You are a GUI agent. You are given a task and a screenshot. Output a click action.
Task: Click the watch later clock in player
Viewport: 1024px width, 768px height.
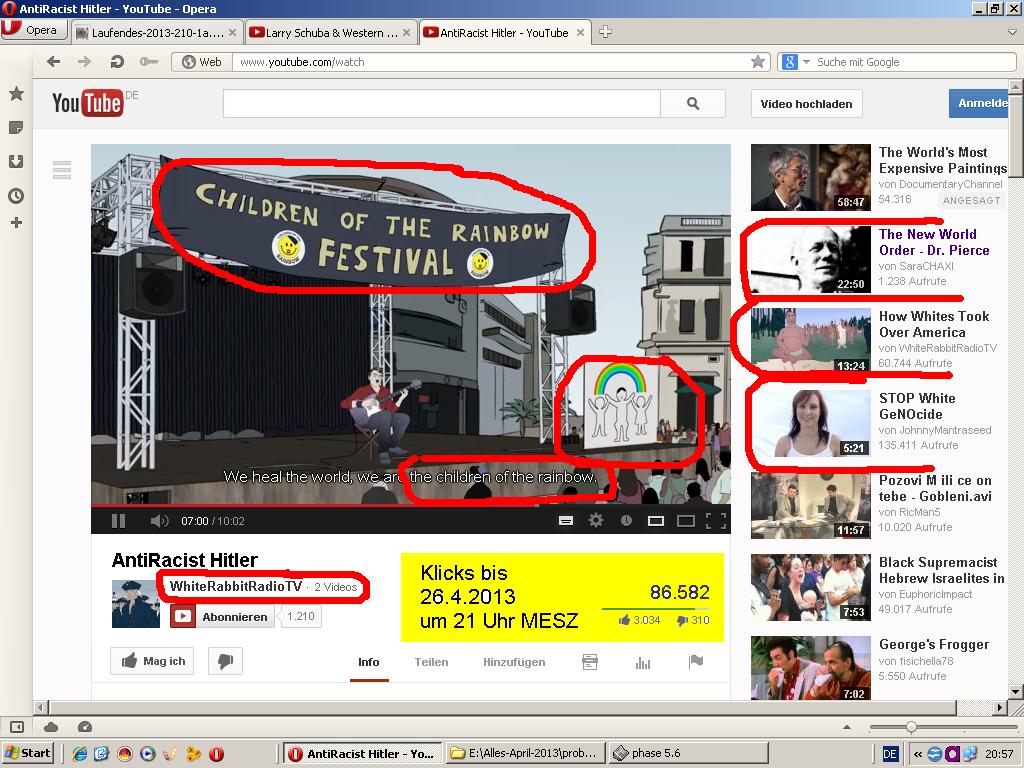626,520
